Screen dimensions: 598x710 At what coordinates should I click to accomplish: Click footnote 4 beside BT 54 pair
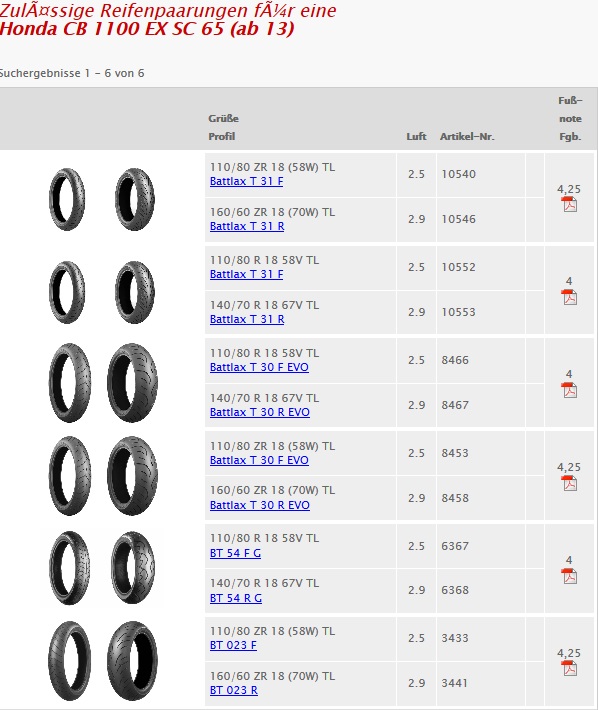click(569, 560)
